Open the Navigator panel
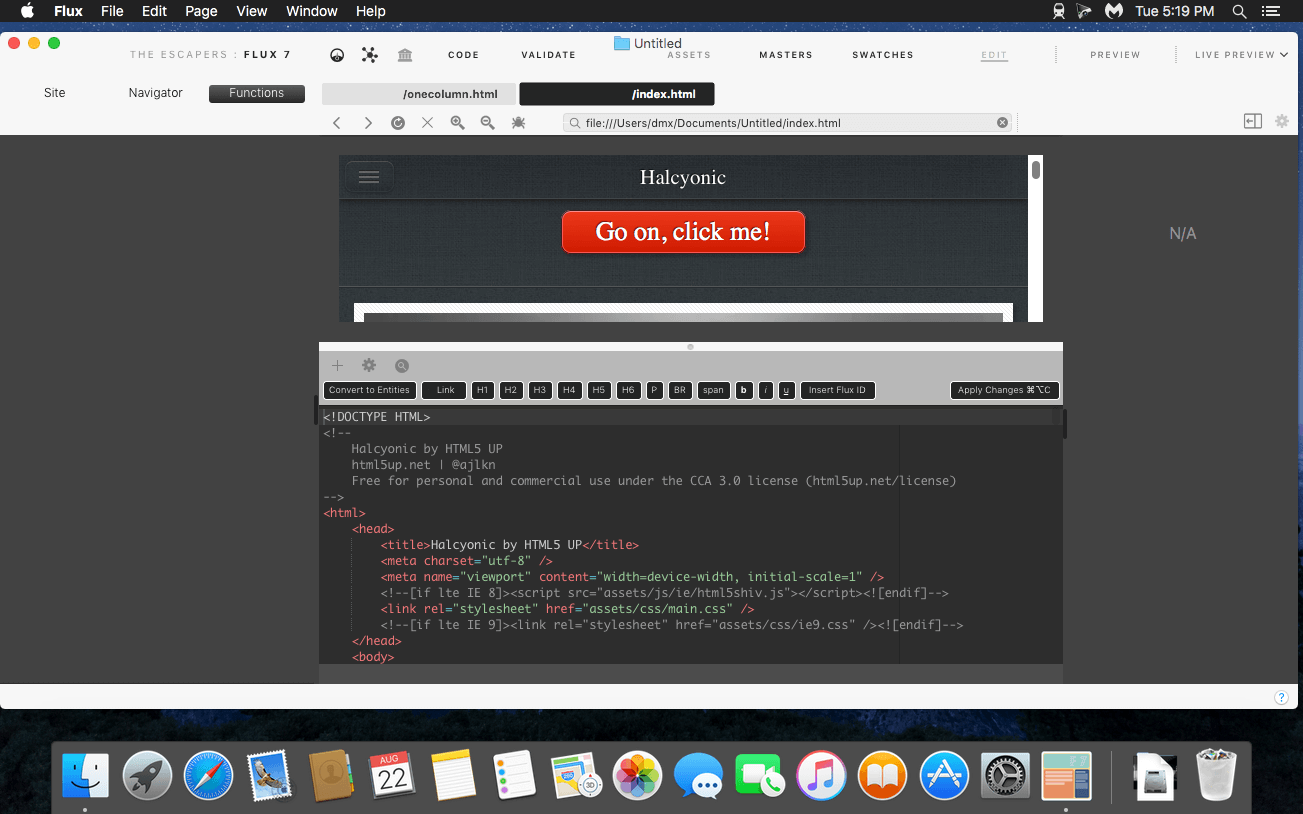Viewport: 1303px width, 814px height. pyautogui.click(x=156, y=93)
